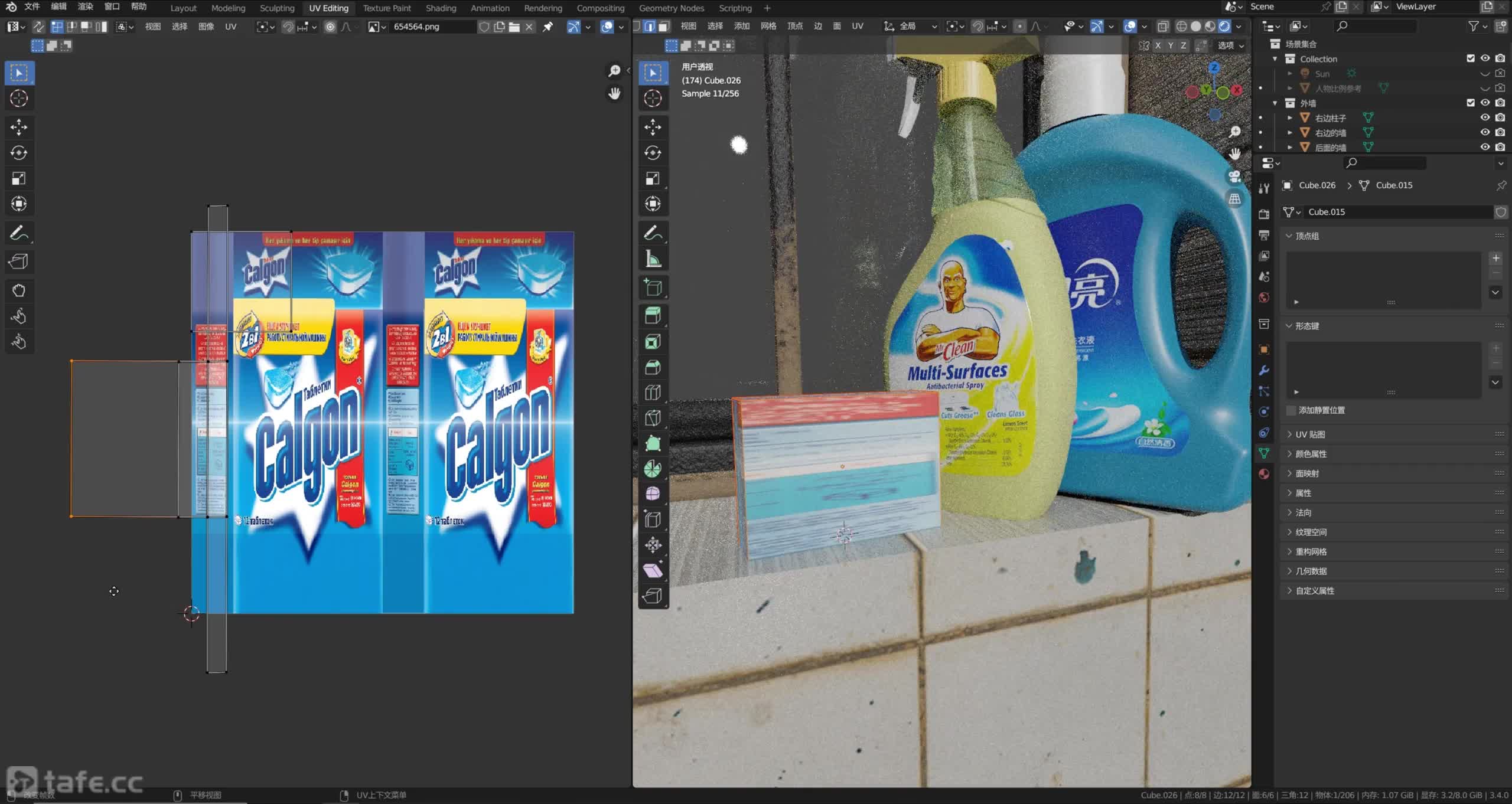Add a new vertex group with plus button
The height and width of the screenshot is (804, 1512).
(x=1495, y=259)
